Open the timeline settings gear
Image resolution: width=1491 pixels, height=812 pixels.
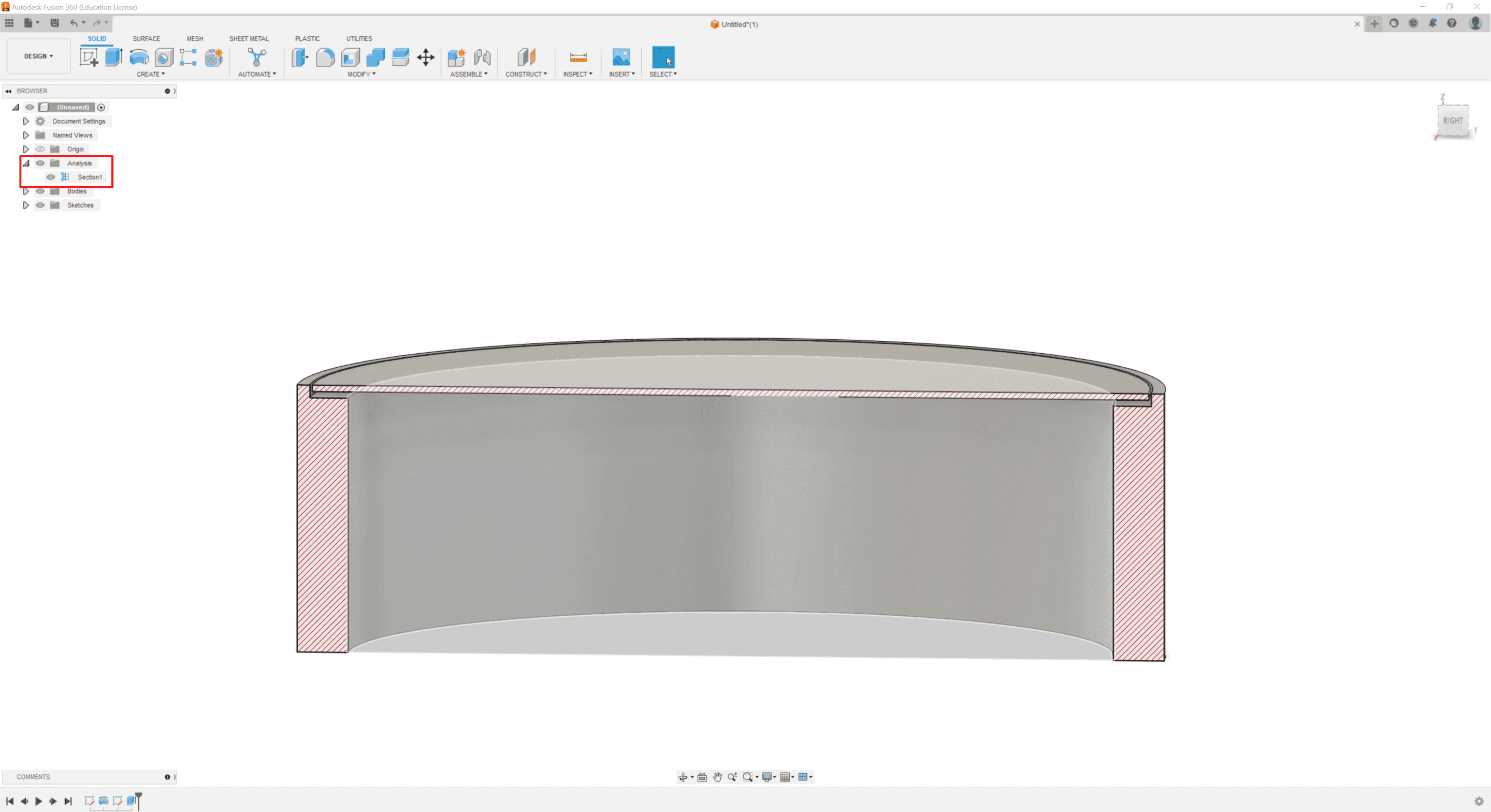click(x=1479, y=801)
